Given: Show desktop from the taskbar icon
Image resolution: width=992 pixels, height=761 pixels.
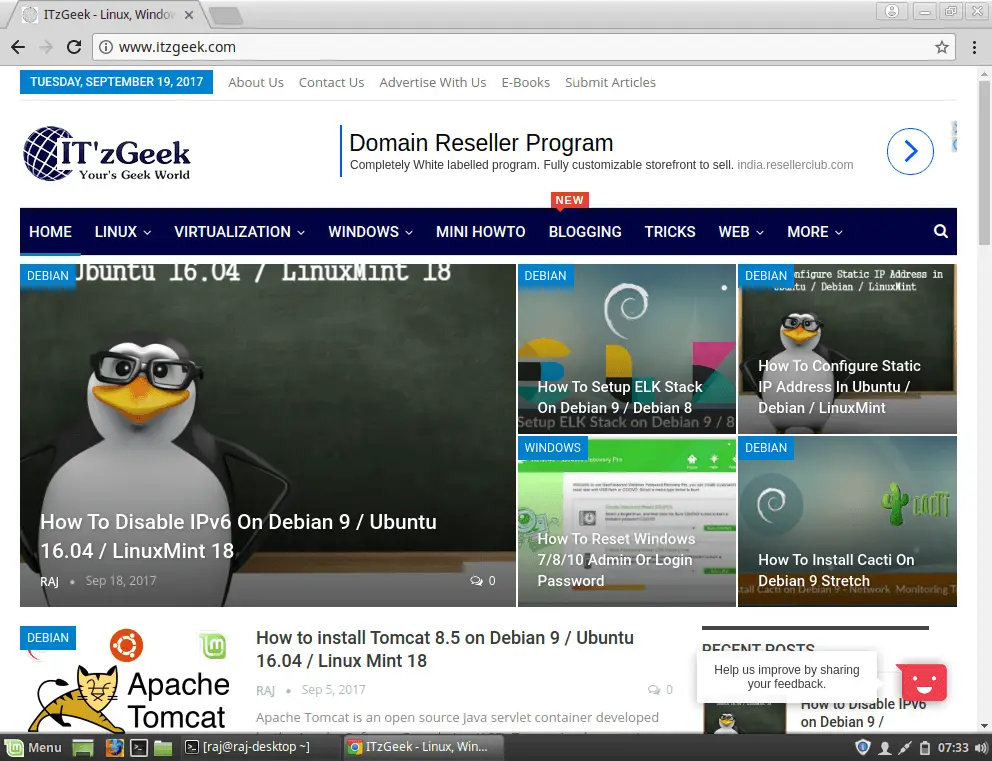Looking at the screenshot, I should coord(83,748).
